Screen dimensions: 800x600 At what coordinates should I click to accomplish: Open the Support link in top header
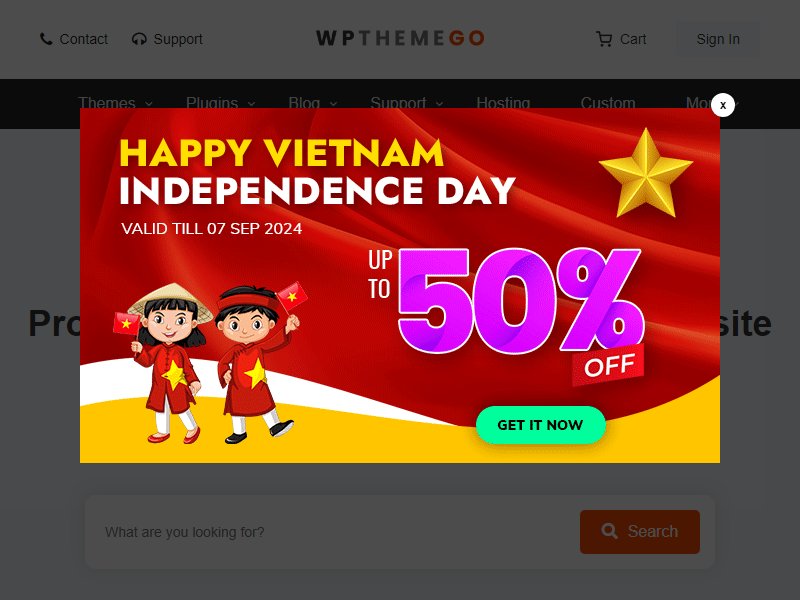pos(178,39)
